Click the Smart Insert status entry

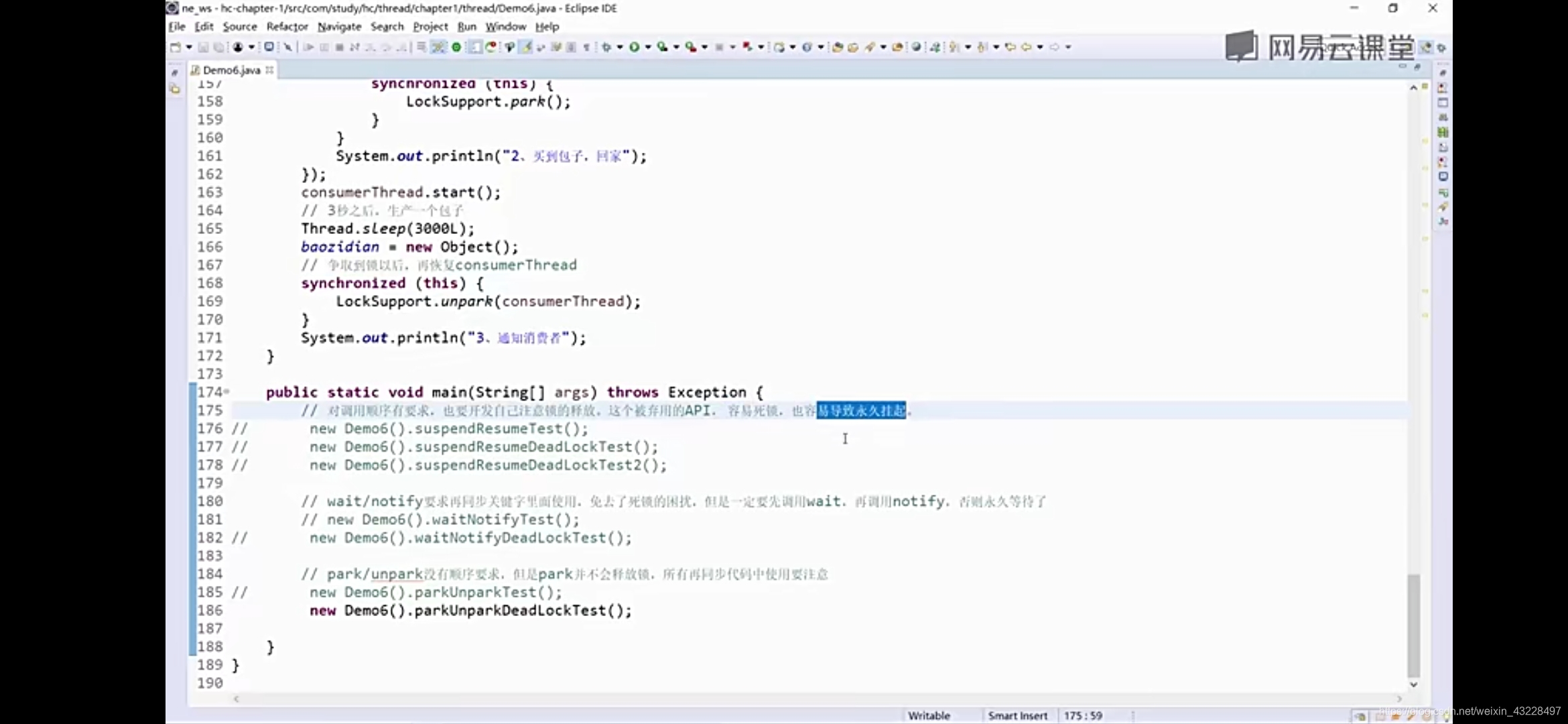click(x=1017, y=715)
